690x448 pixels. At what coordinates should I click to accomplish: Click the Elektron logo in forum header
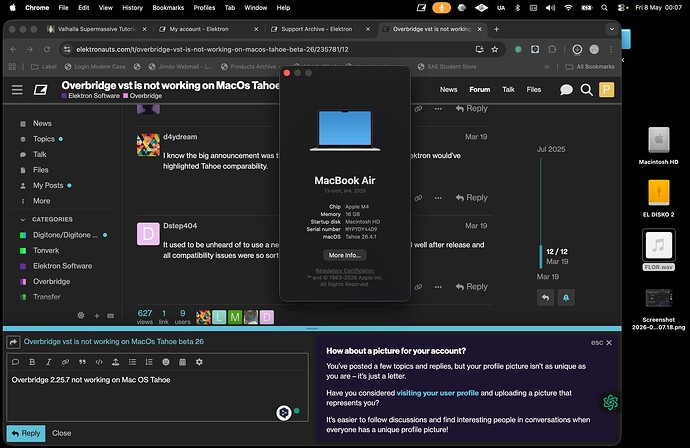tap(40, 90)
